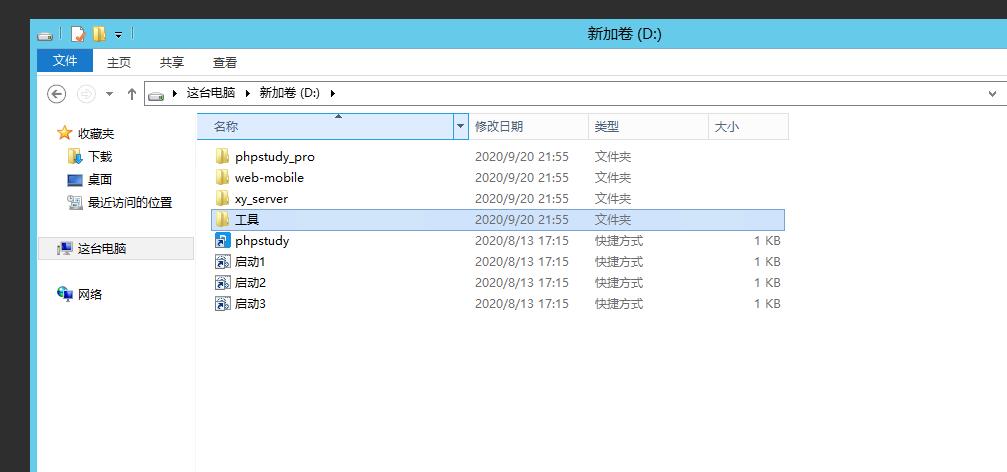Select the web-mobile folder
The image size is (1007, 472).
pyautogui.click(x=268, y=178)
